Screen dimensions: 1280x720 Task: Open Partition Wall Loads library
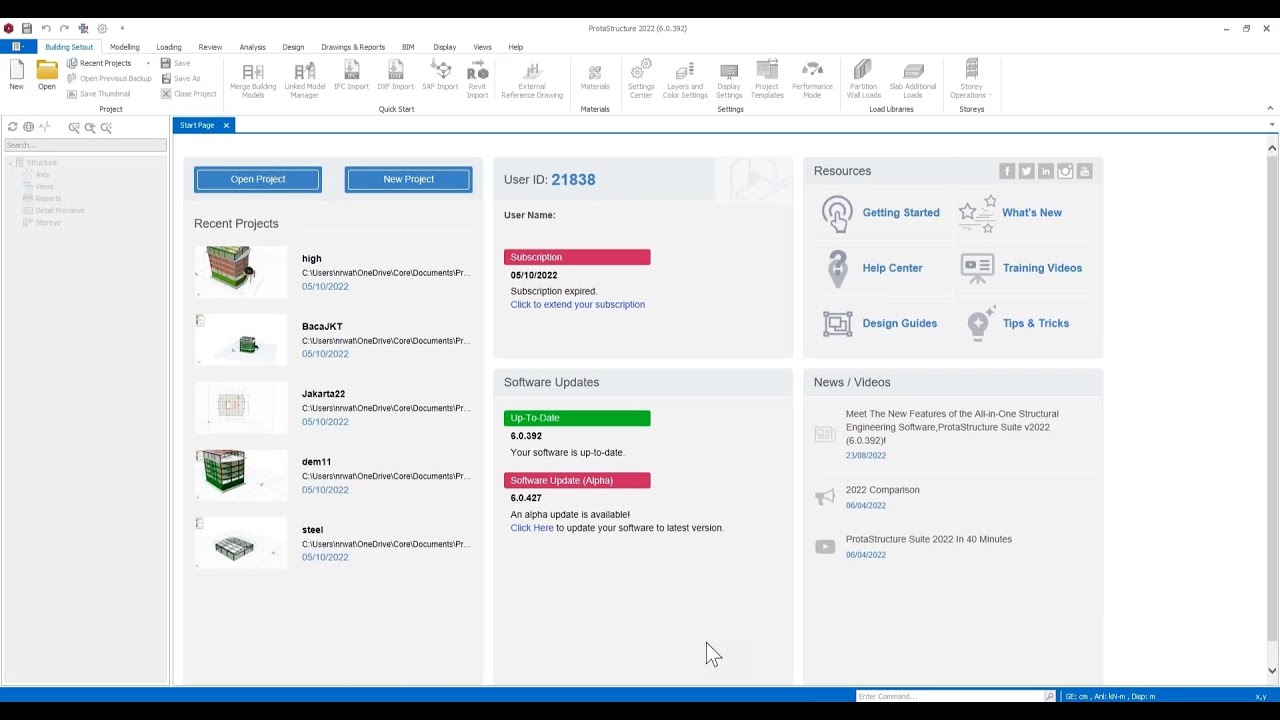tap(863, 80)
